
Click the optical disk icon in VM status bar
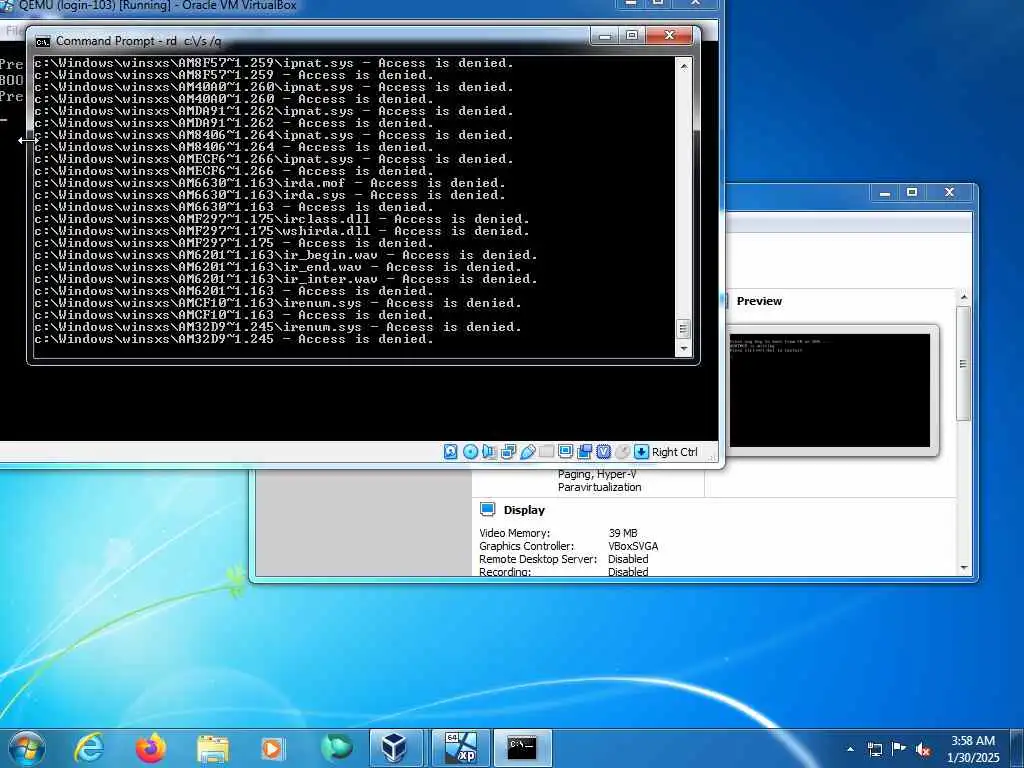click(x=470, y=452)
